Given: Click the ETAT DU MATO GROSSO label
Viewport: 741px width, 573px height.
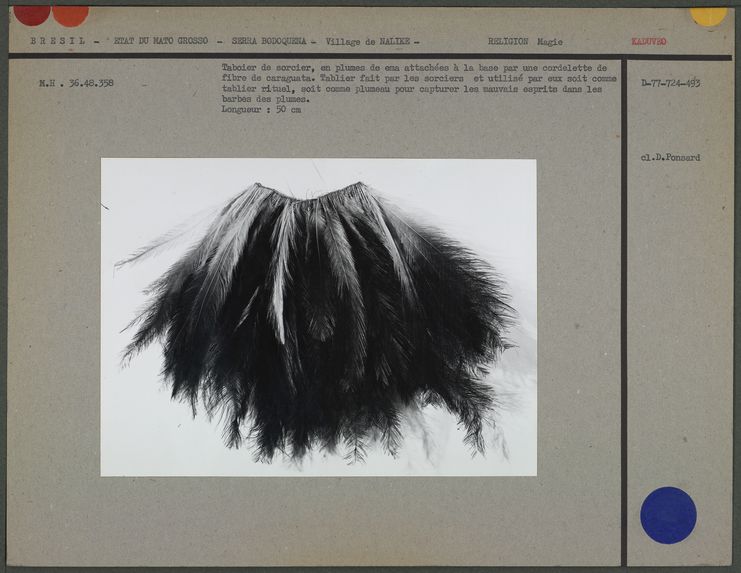Looking at the screenshot, I should 161,41.
